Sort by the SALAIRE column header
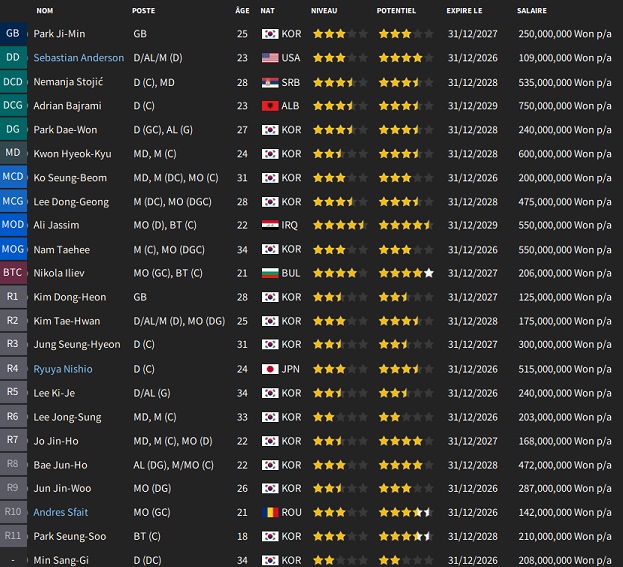This screenshot has height=567, width=623. click(x=532, y=11)
